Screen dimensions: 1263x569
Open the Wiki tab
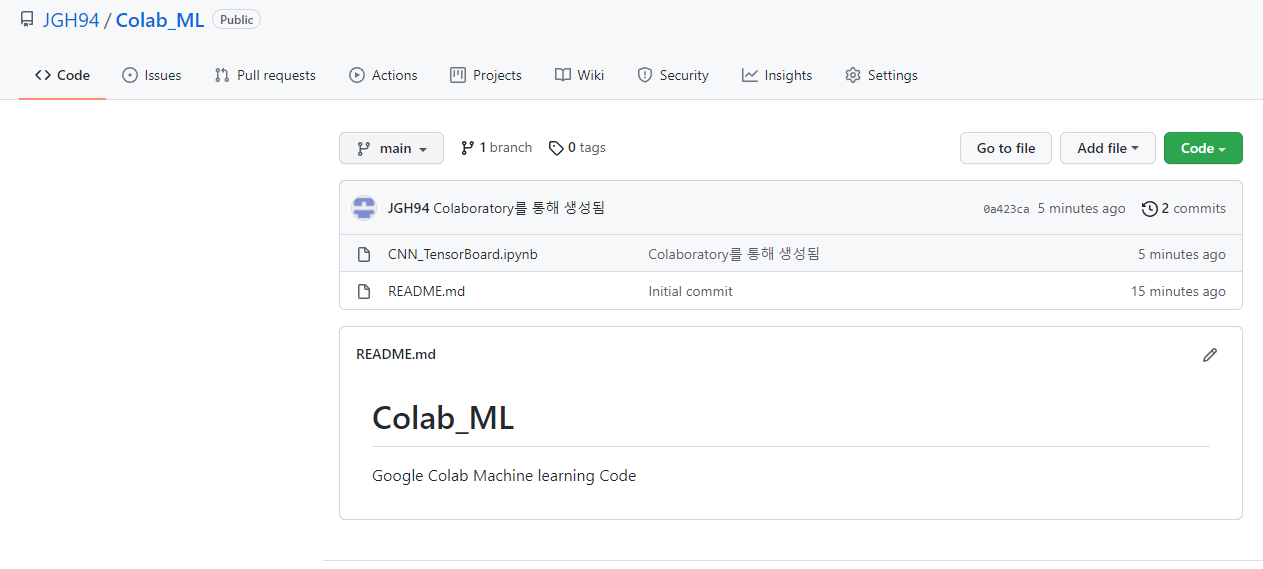click(580, 75)
